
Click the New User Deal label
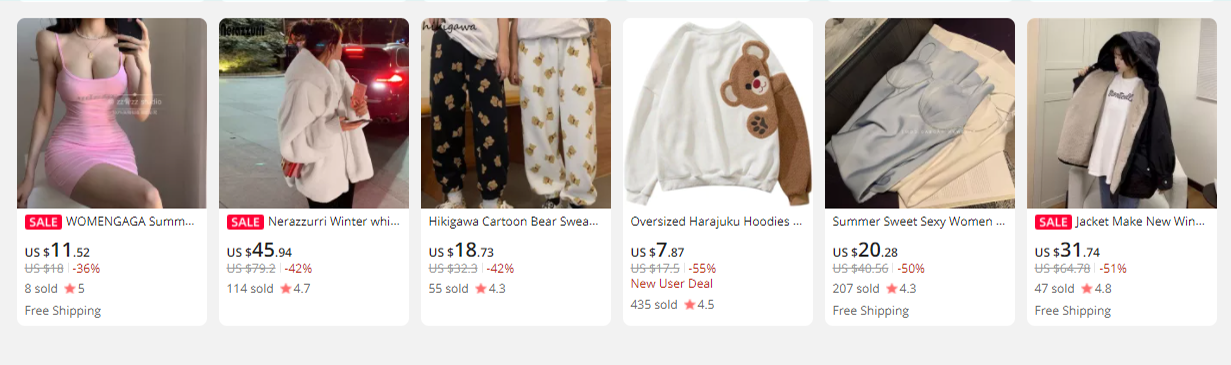(x=672, y=284)
